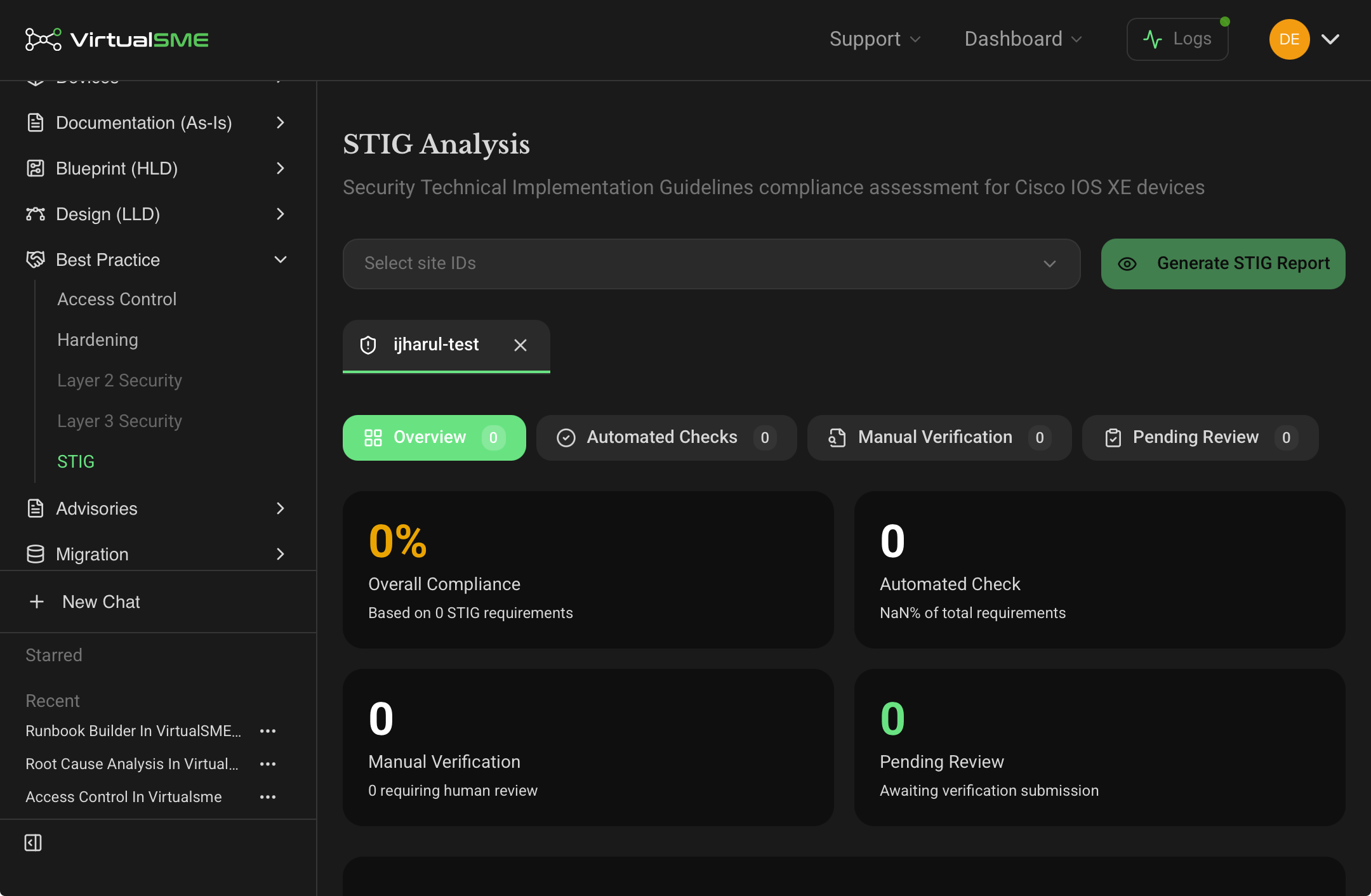Collapse the Best Practice section
This screenshot has height=896, width=1371.
281,260
